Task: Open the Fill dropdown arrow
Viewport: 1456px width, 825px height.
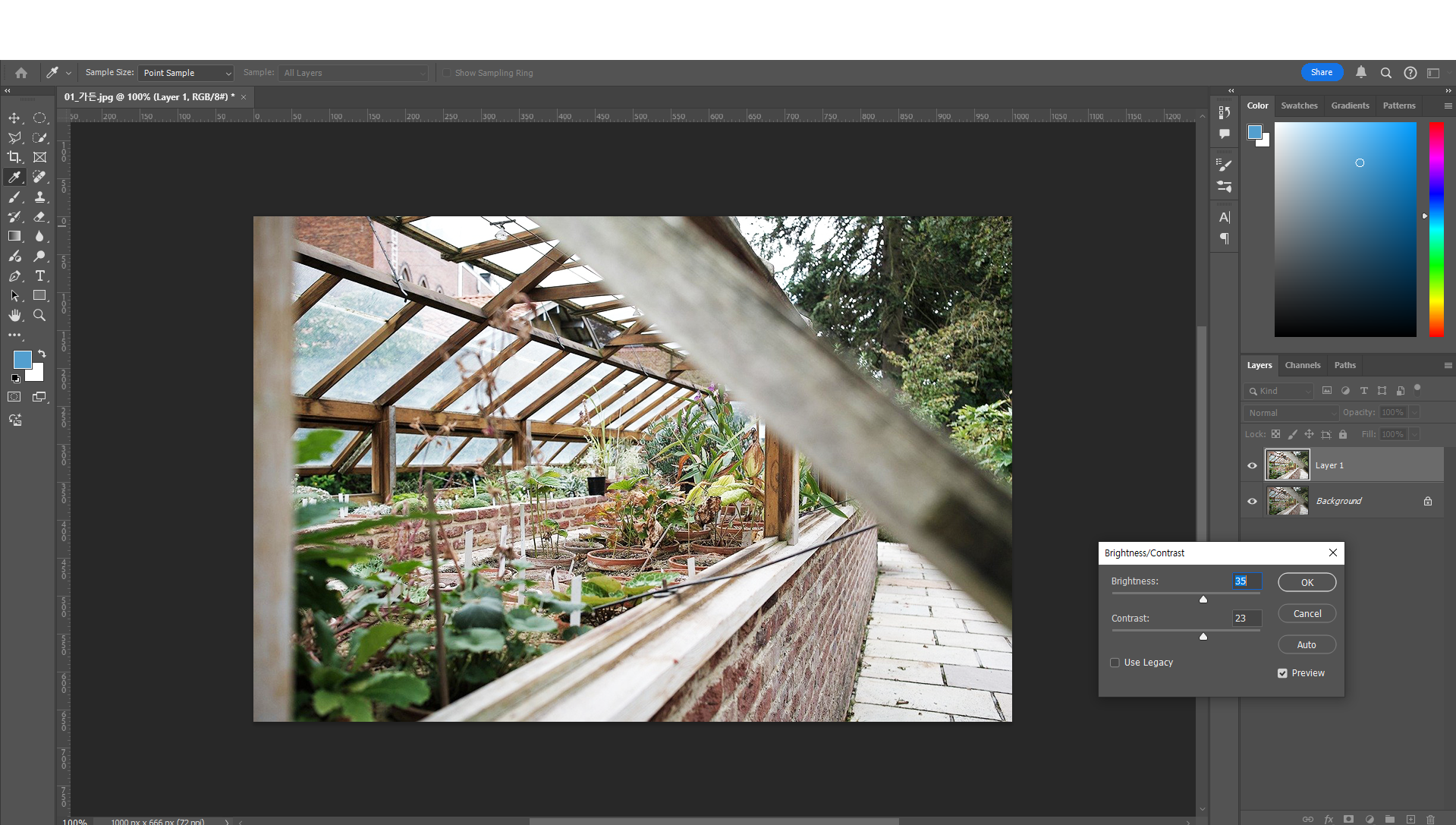Action: click(1414, 434)
